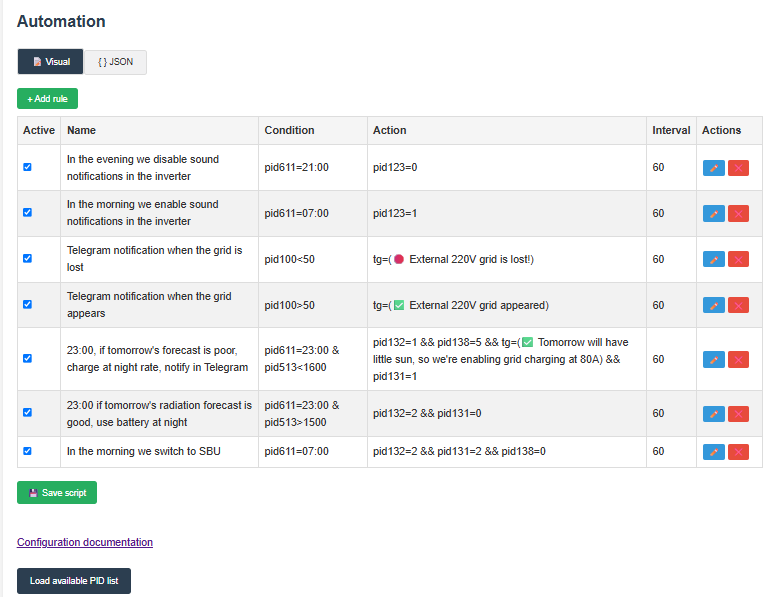Edit the morning enable sound rule
The width and height of the screenshot is (765, 597).
(x=713, y=214)
